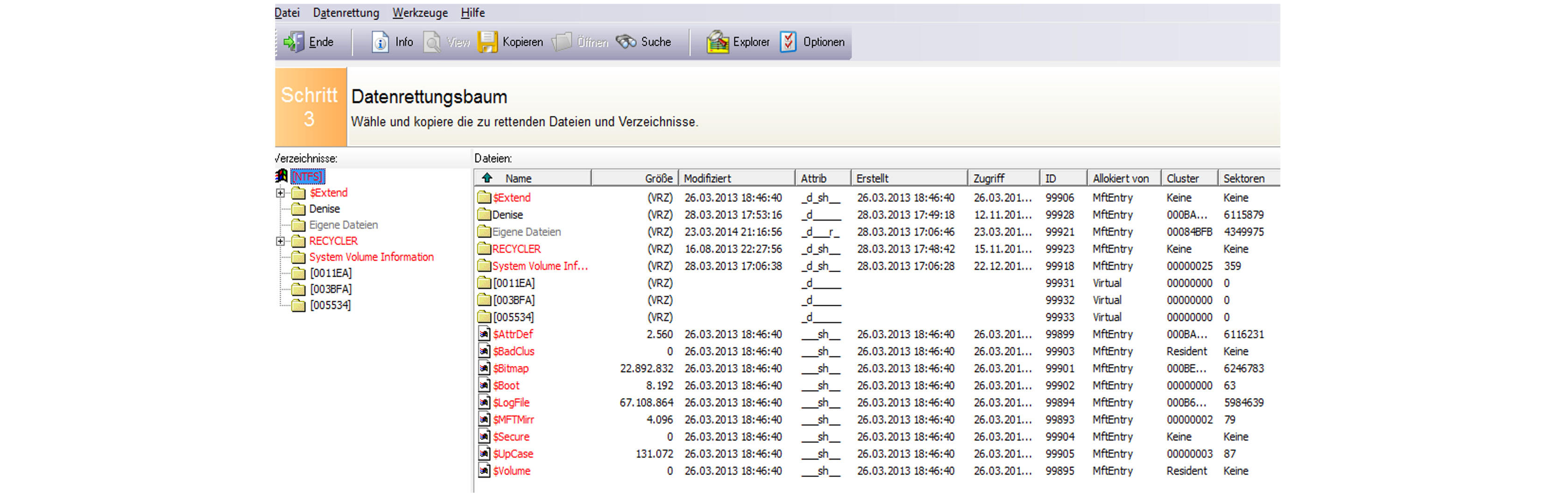The height and width of the screenshot is (504, 1568).
Task: Click the Kopieren floppy disk icon
Action: 487,42
